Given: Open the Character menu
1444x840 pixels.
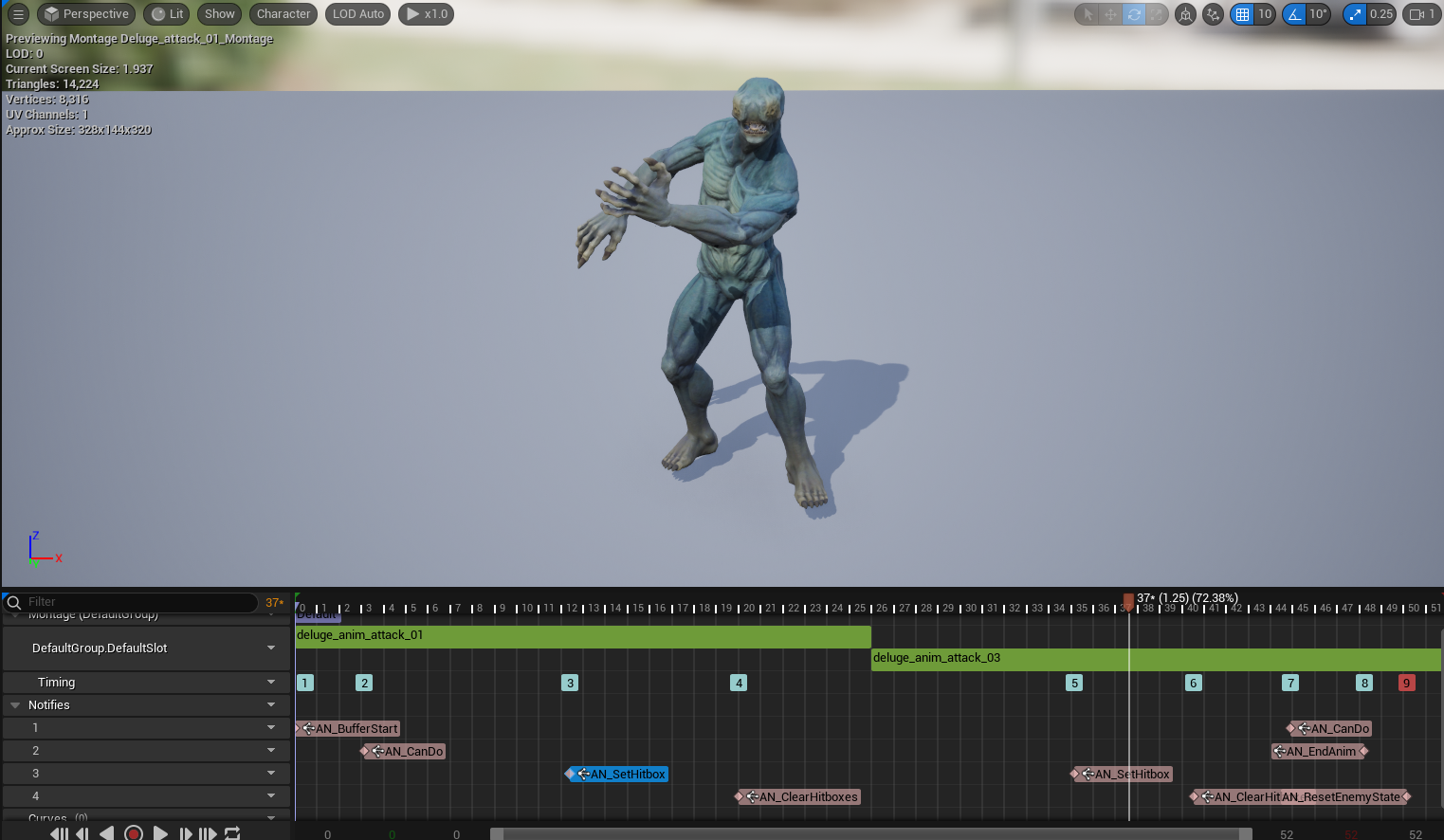Looking at the screenshot, I should (x=283, y=14).
